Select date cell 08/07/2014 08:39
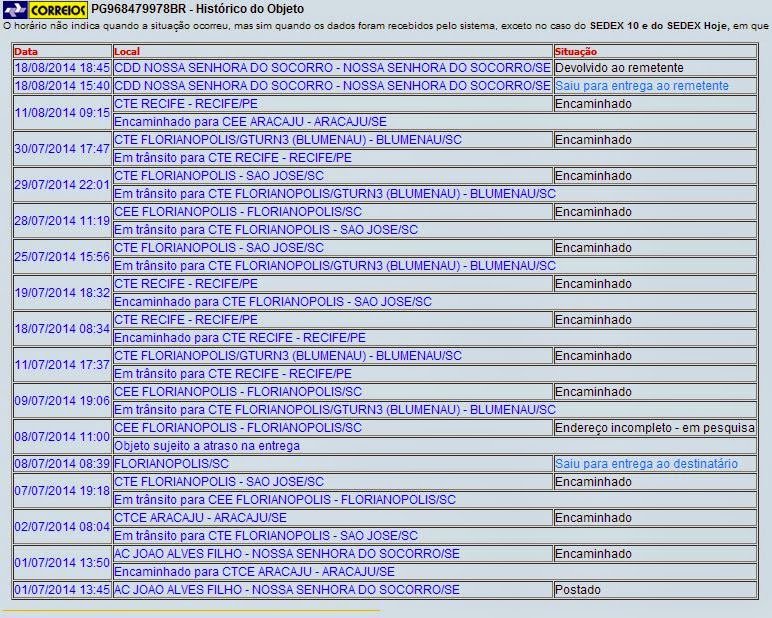This screenshot has width=772, height=618. coord(62,464)
